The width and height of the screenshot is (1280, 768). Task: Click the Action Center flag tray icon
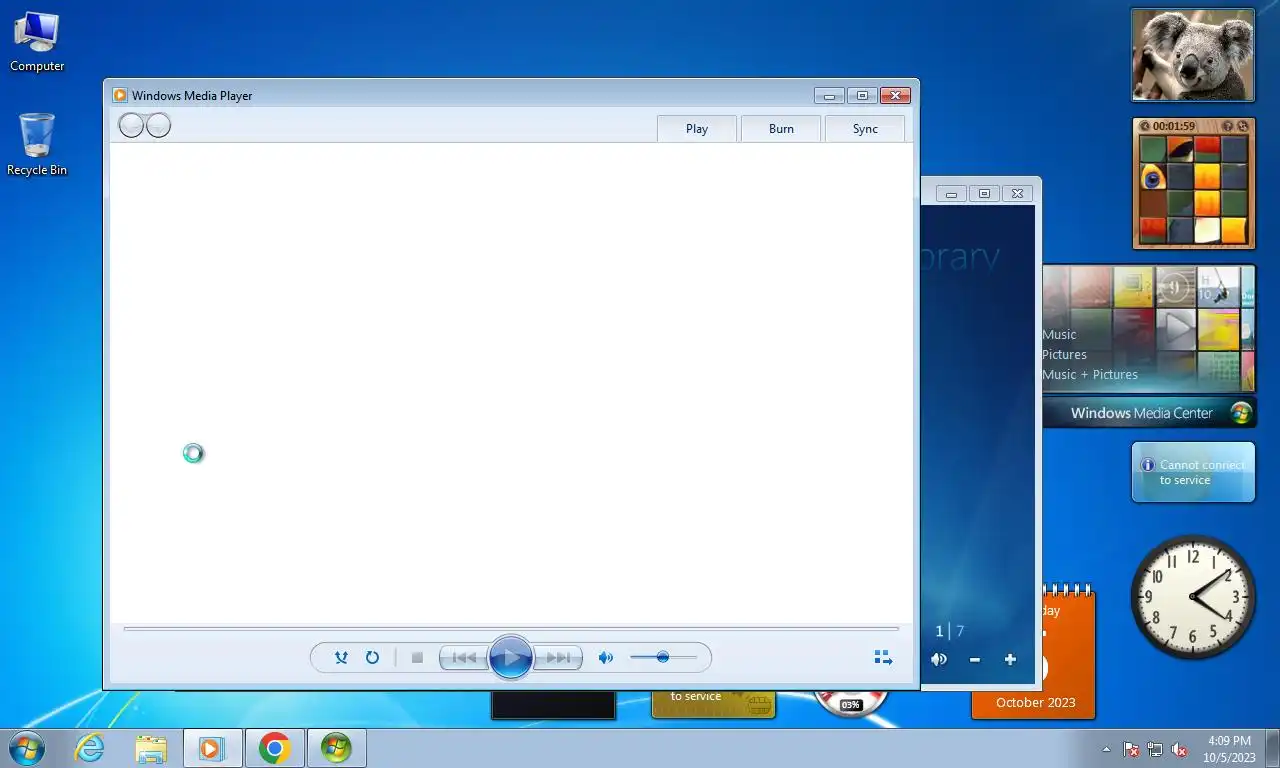[x=1131, y=749]
